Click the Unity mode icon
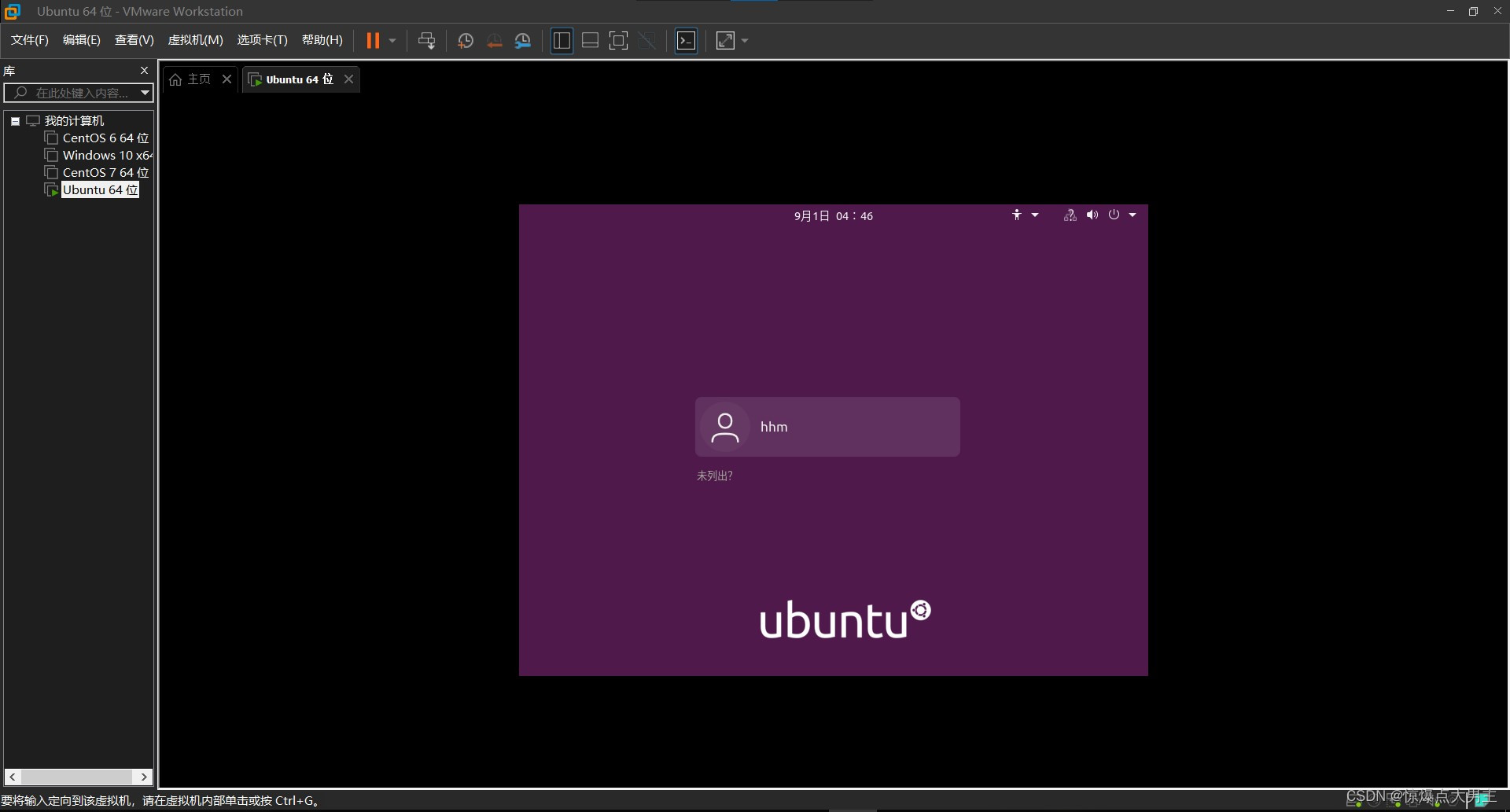The image size is (1510, 812). (647, 41)
